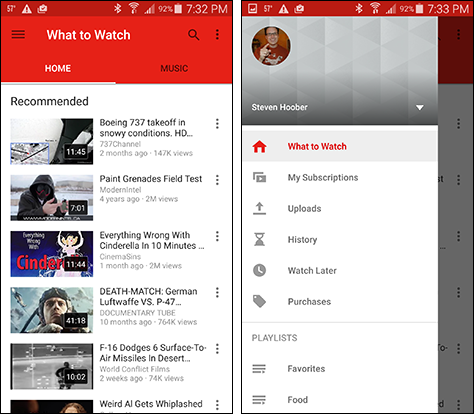The image size is (474, 414).
Task: Tap battery icon in right status bar
Action: 419,8
